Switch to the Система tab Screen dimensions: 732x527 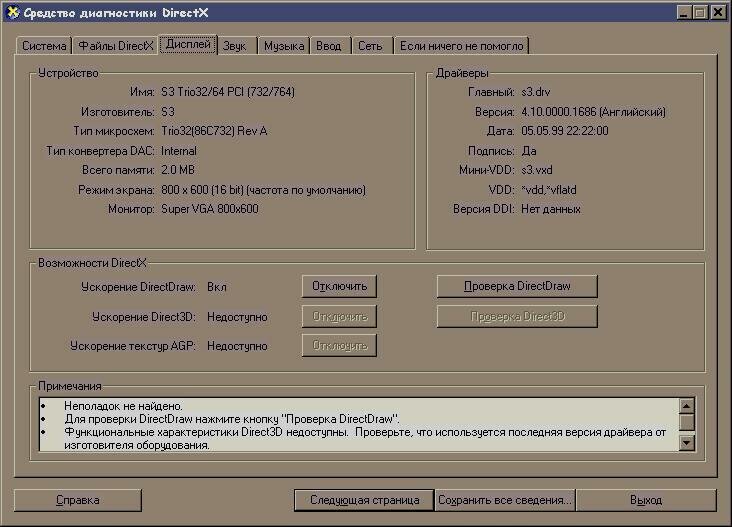(x=44, y=46)
